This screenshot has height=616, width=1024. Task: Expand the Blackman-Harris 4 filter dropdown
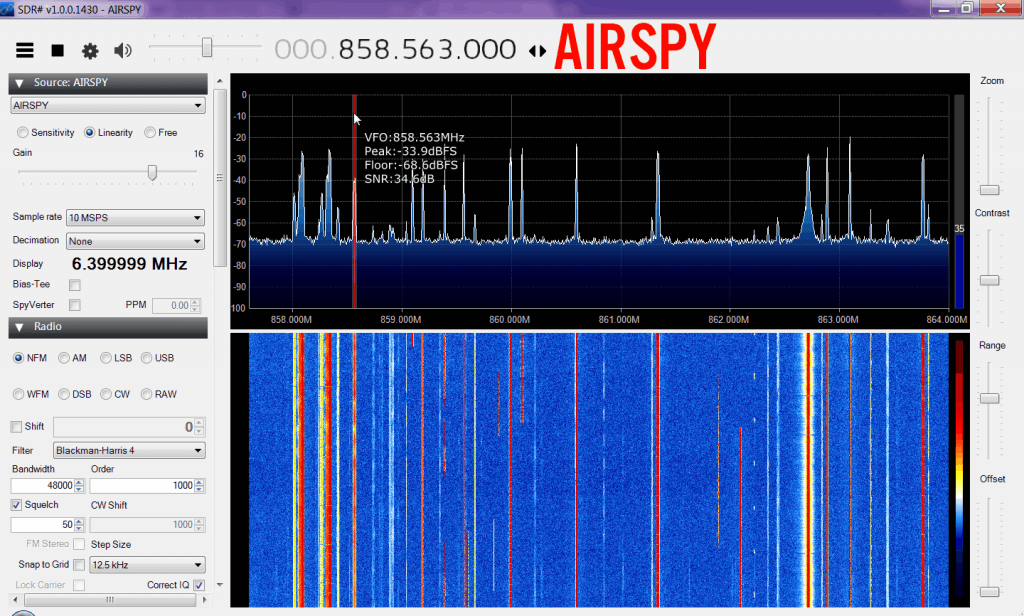point(129,450)
